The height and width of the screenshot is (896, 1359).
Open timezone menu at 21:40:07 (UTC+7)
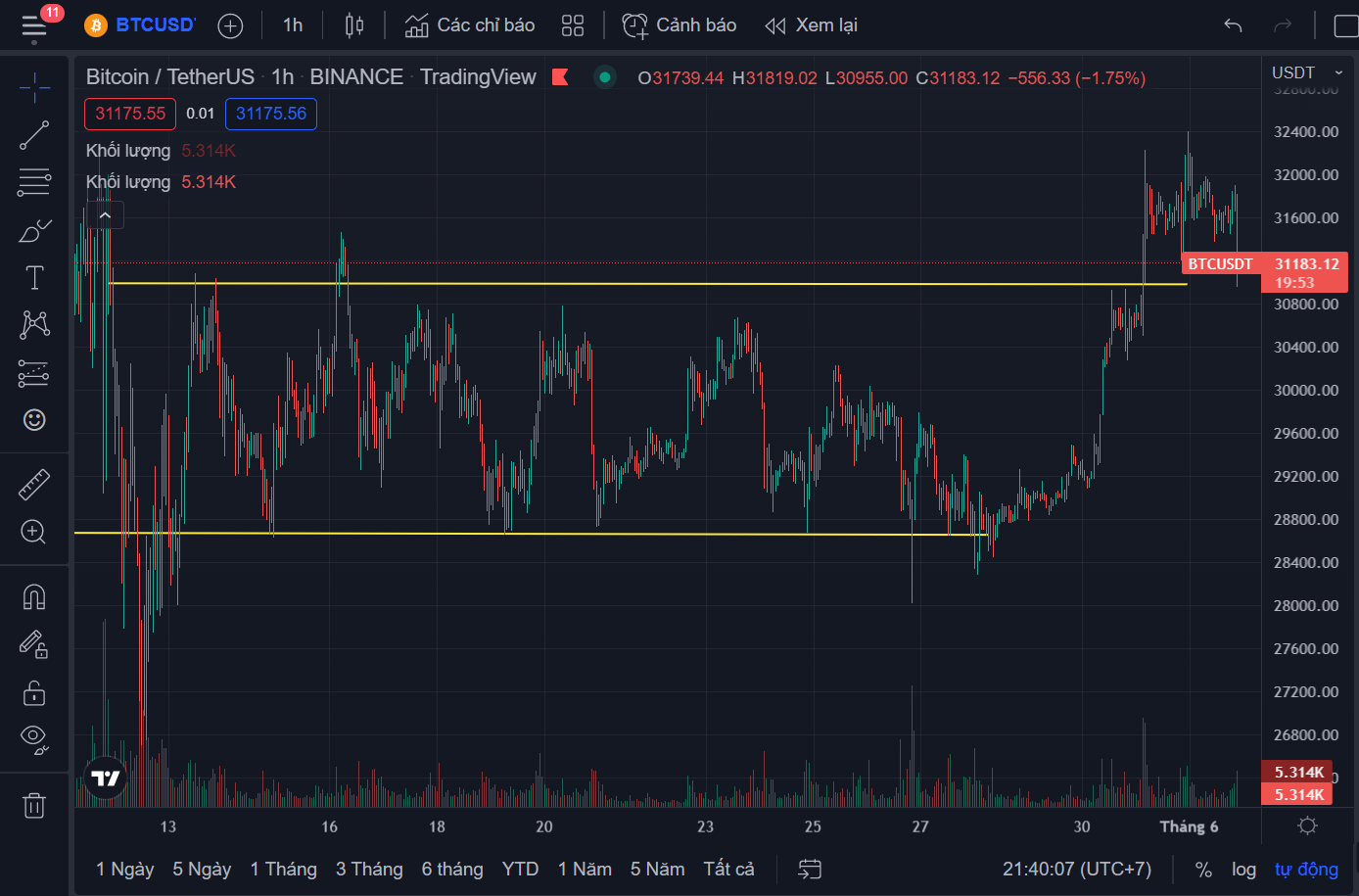coord(1077,869)
